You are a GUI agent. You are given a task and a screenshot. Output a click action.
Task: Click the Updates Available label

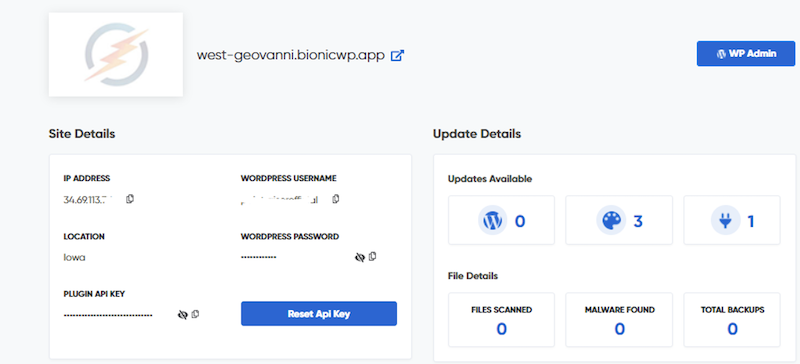pyautogui.click(x=490, y=179)
